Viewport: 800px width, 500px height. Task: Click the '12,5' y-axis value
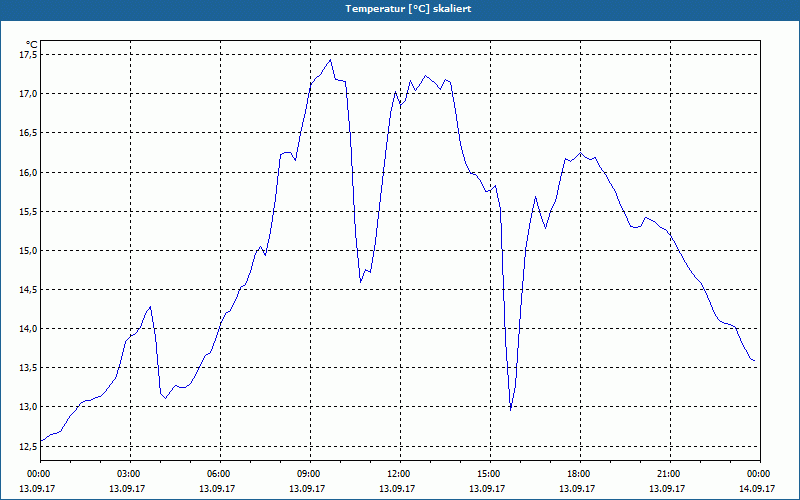(x=28, y=446)
